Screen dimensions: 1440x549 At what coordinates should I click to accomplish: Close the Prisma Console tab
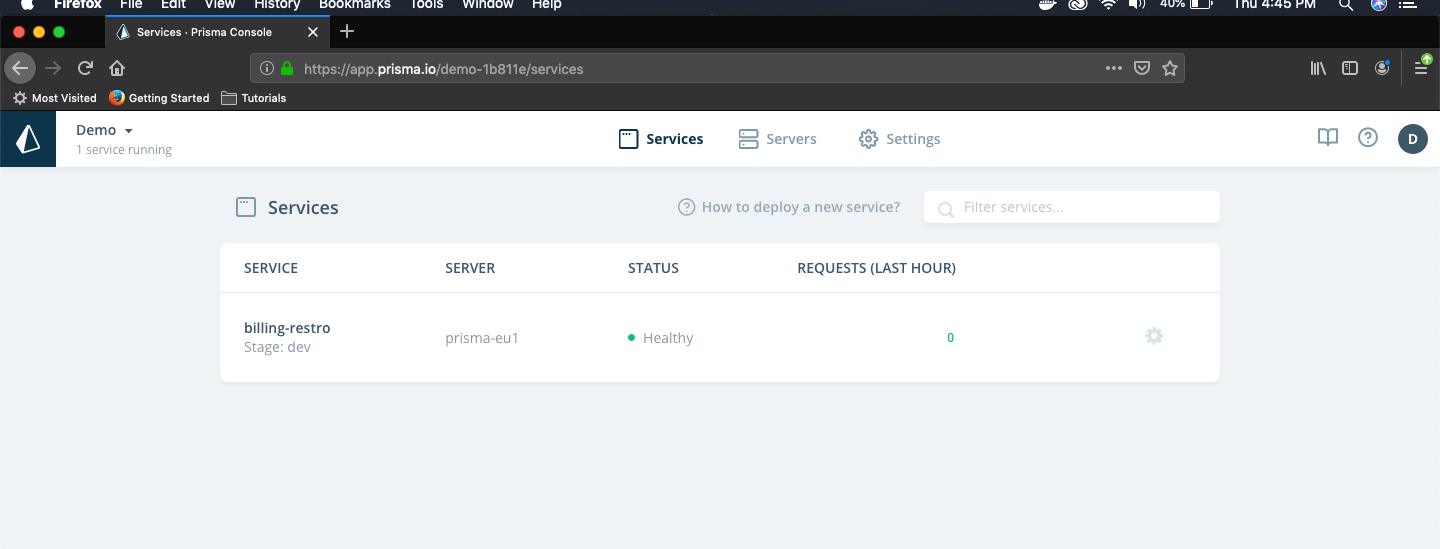pos(313,32)
